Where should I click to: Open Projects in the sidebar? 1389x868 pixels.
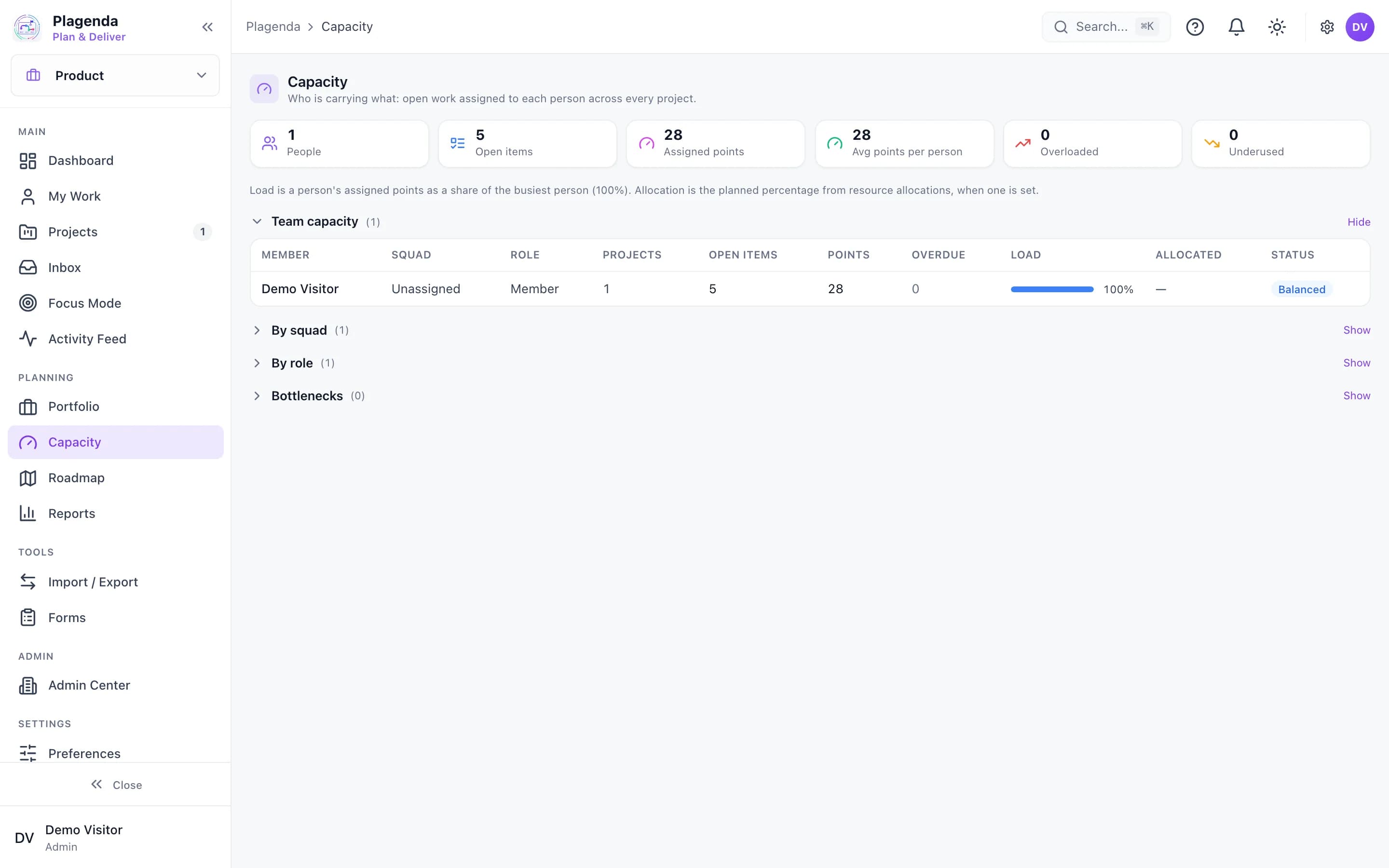click(x=115, y=232)
